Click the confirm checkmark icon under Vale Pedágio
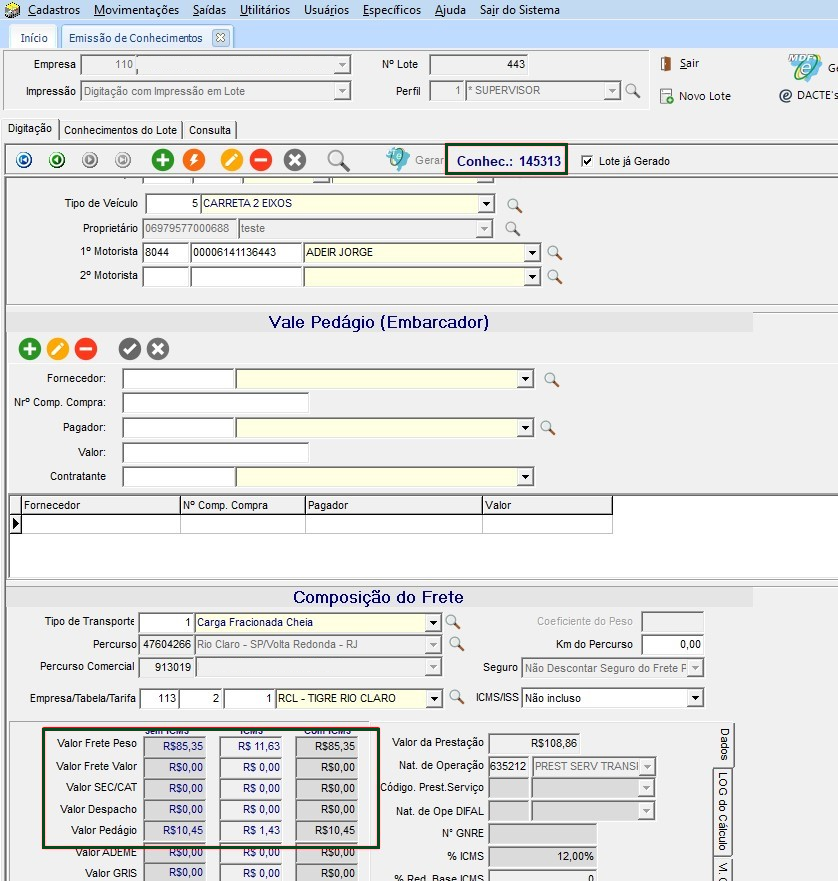Viewport: 838px width, 881px height. [129, 349]
